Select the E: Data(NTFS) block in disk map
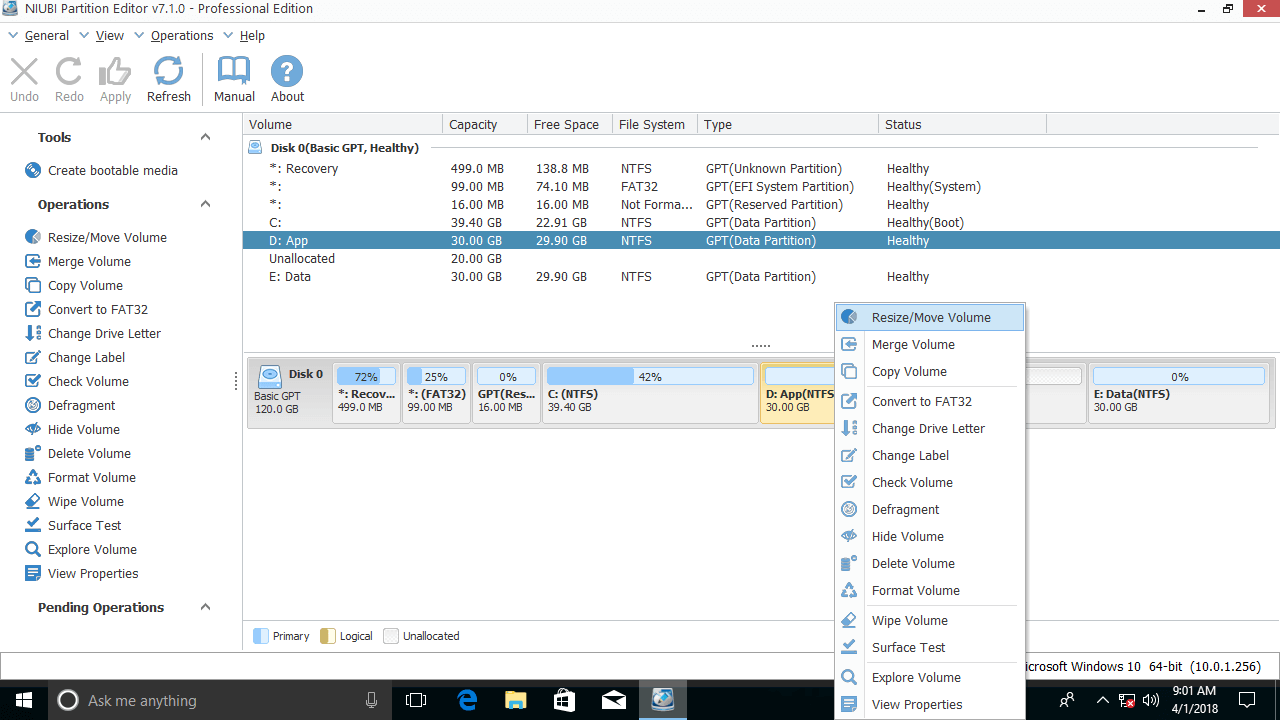This screenshot has width=1280, height=720. coord(1179,392)
